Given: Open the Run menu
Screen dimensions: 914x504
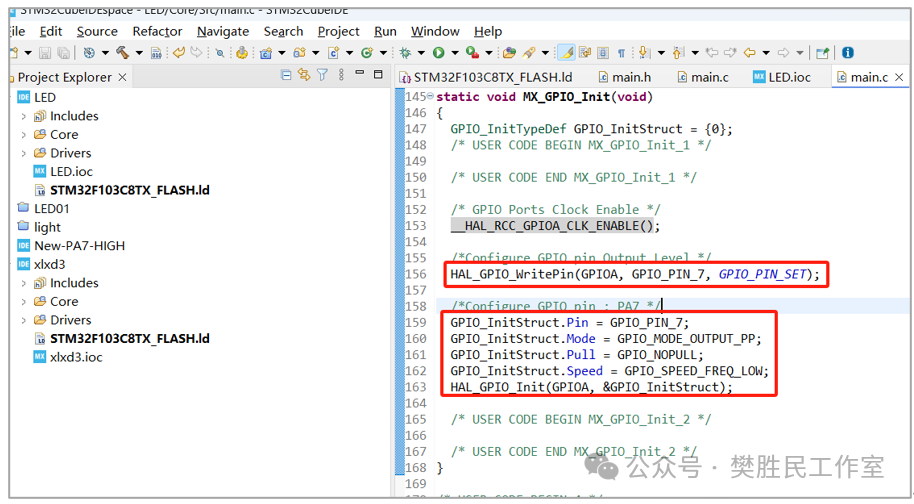Looking at the screenshot, I should [x=385, y=31].
